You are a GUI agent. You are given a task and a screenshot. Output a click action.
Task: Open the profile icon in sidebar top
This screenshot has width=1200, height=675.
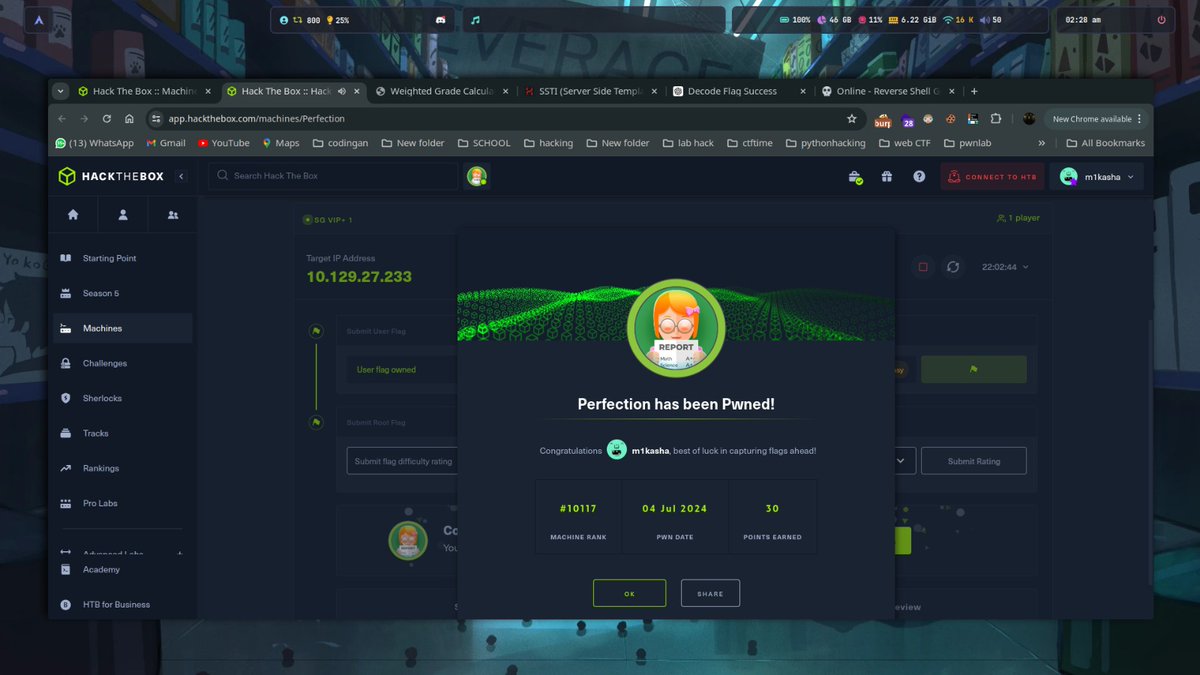click(123, 214)
